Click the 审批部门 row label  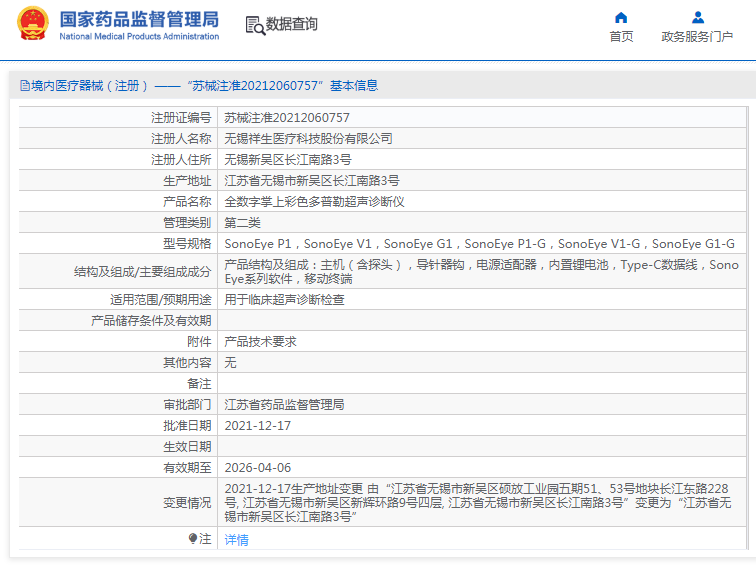(x=187, y=405)
